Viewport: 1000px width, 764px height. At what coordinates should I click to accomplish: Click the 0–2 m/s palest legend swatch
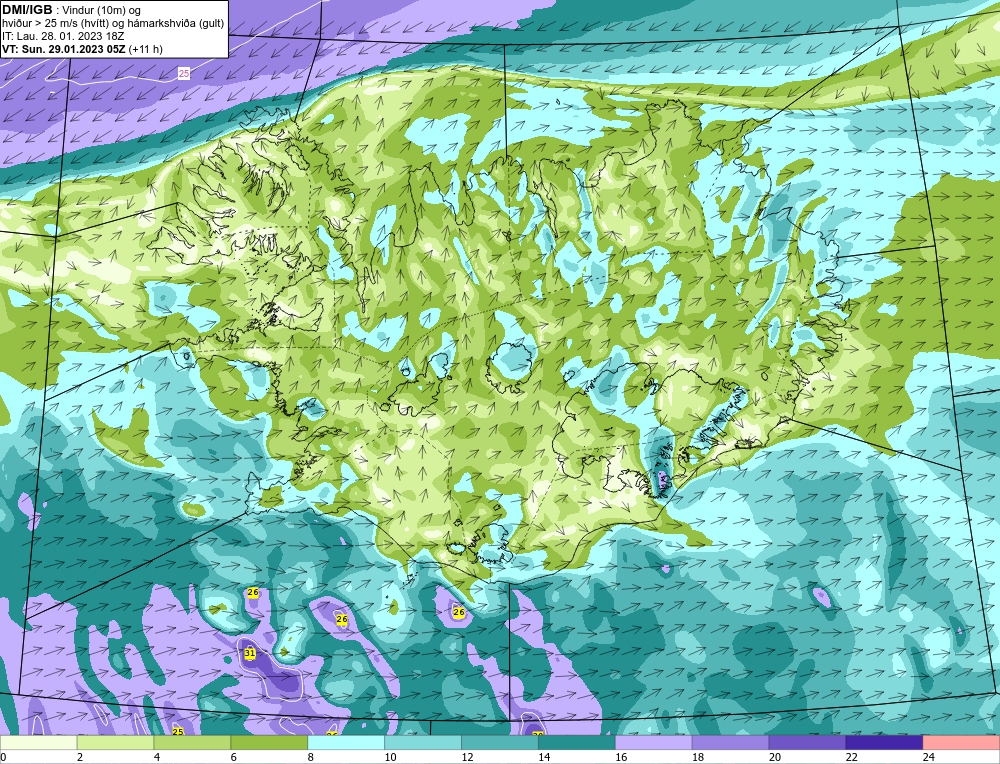coord(38,743)
